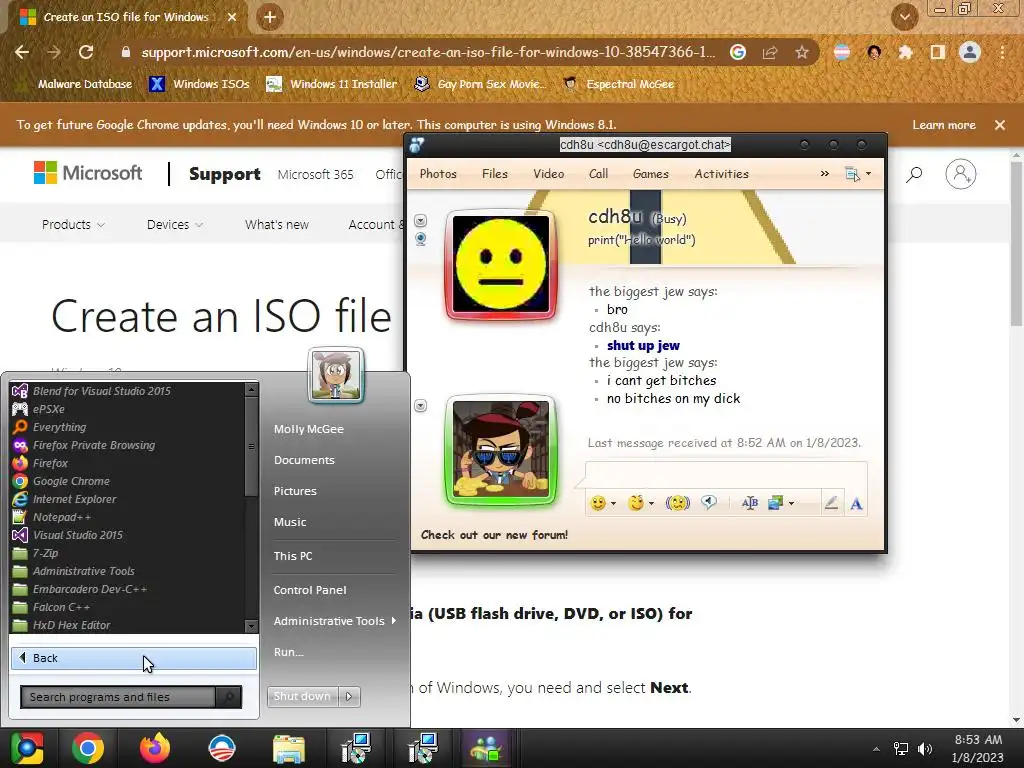
Task: Open Chrome extensions puzzle icon
Action: point(905,52)
